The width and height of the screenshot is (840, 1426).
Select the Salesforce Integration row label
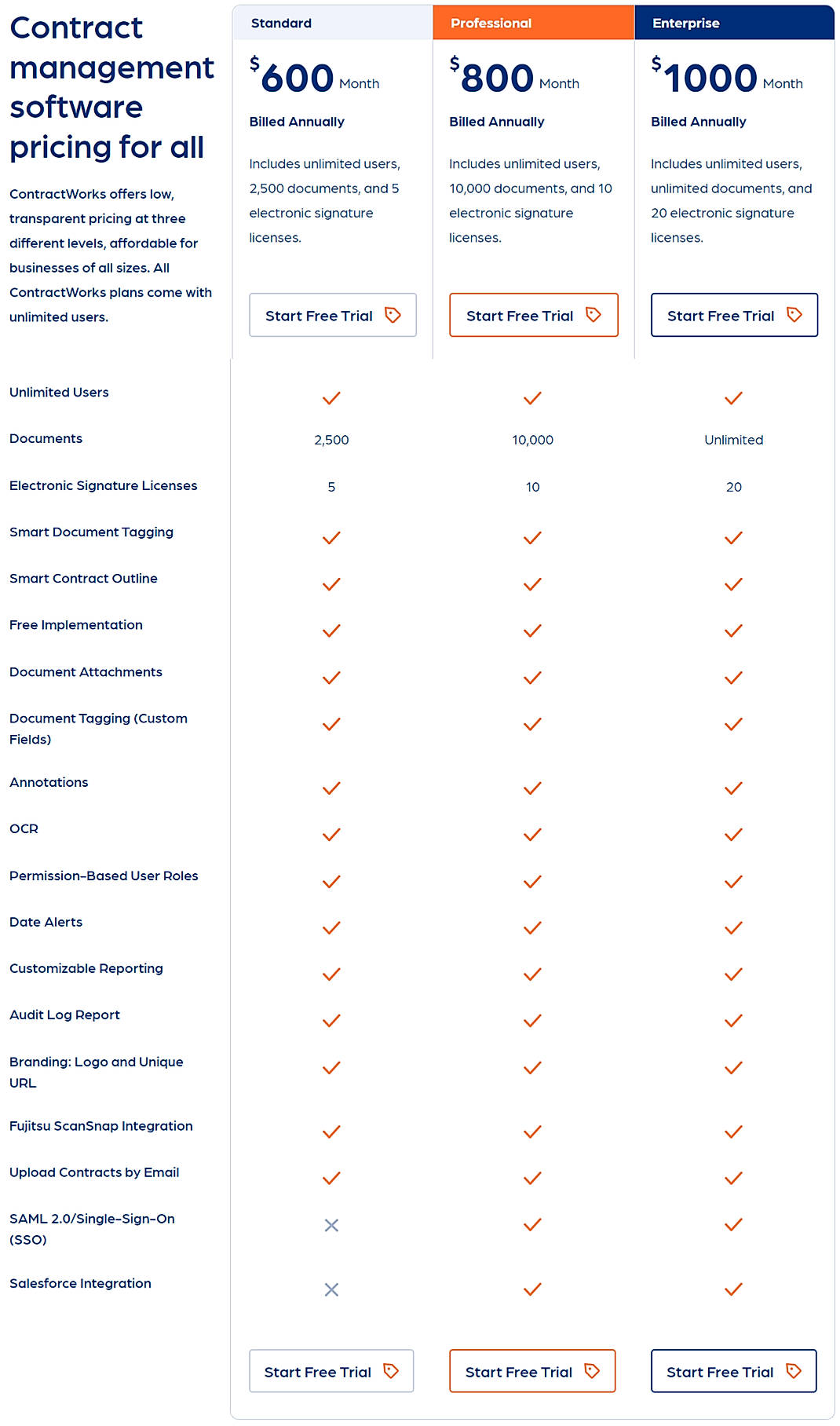pyautogui.click(x=80, y=1283)
